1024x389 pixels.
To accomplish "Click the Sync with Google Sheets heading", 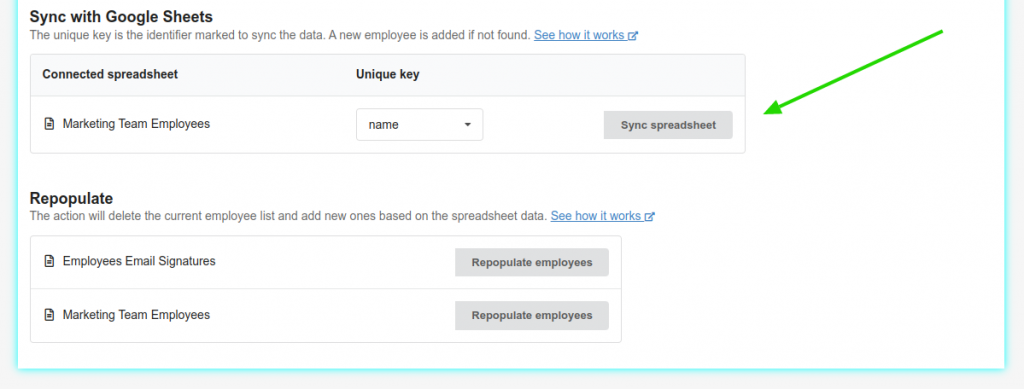I will [x=121, y=17].
